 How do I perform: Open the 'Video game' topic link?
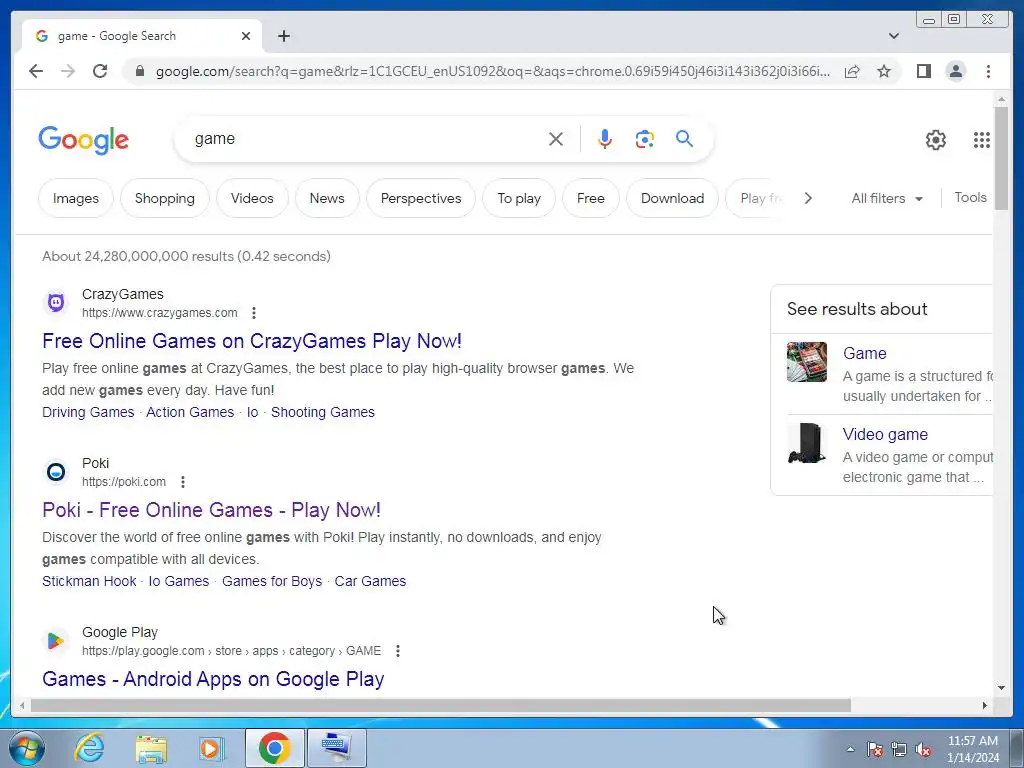point(885,434)
